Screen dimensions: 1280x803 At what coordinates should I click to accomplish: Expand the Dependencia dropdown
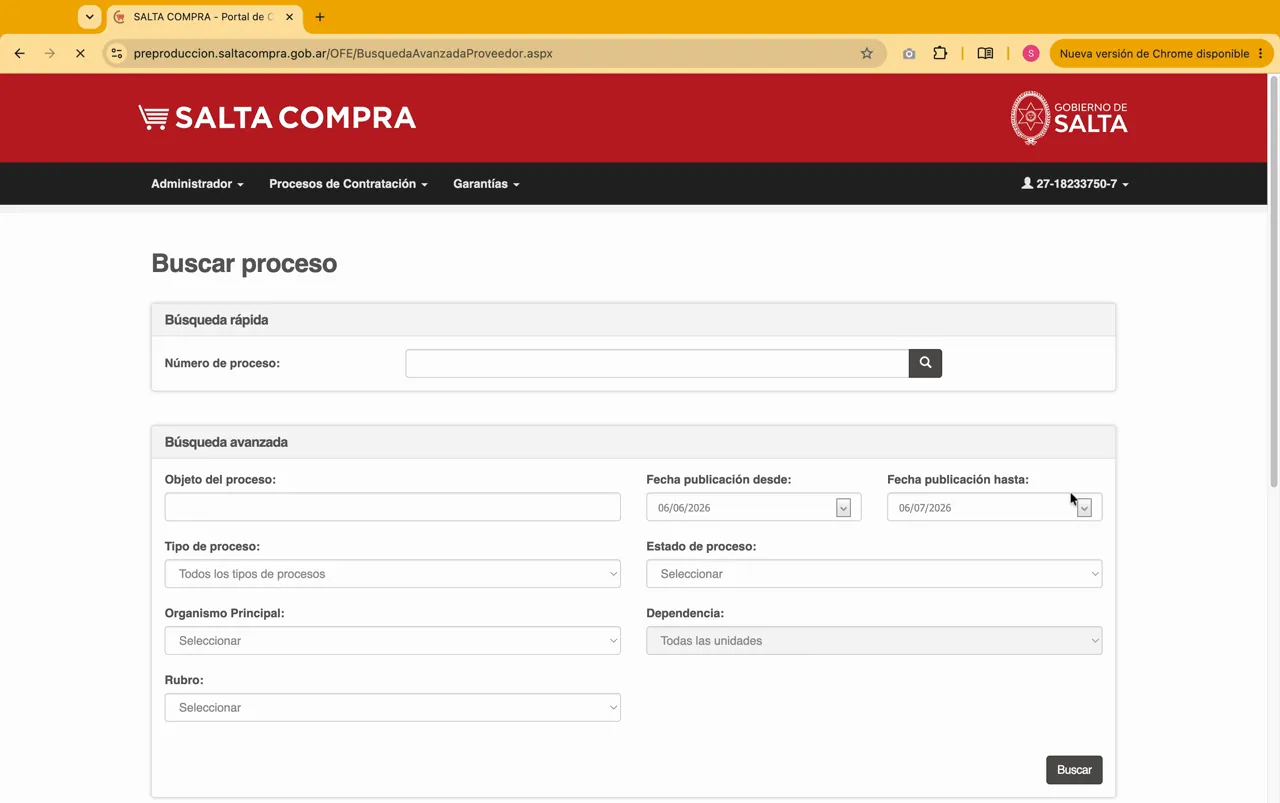click(x=874, y=641)
